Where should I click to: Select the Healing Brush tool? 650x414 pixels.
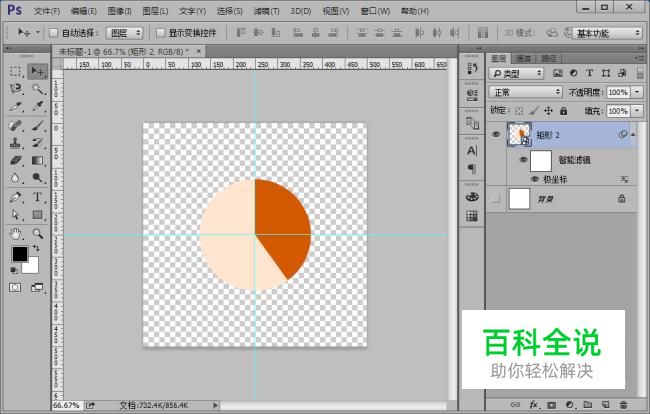click(x=16, y=125)
